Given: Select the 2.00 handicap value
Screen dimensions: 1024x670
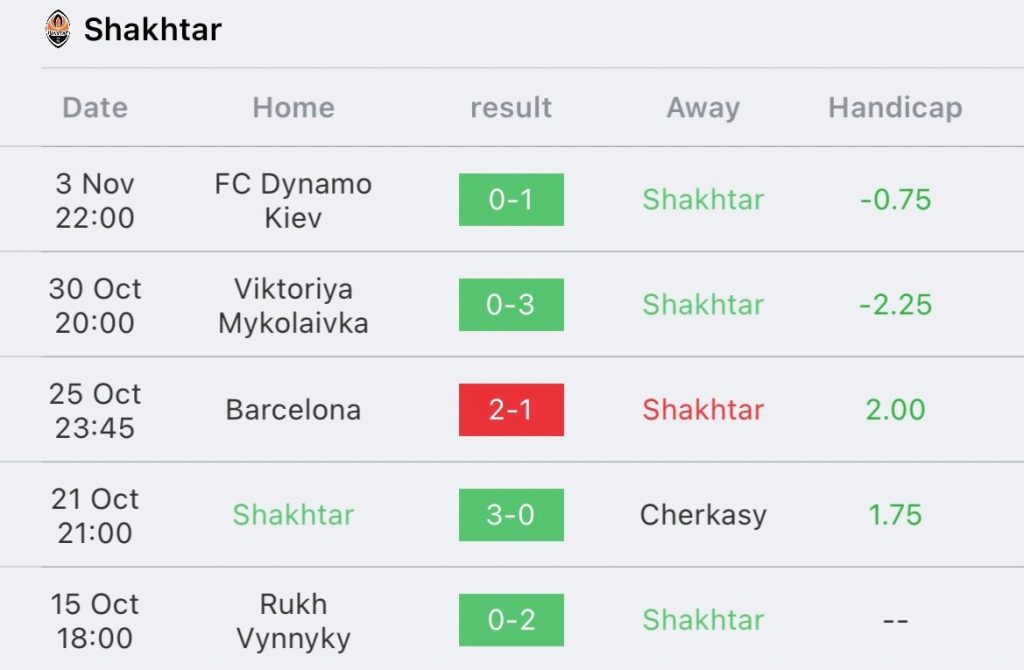Looking at the screenshot, I should pyautogui.click(x=895, y=410).
